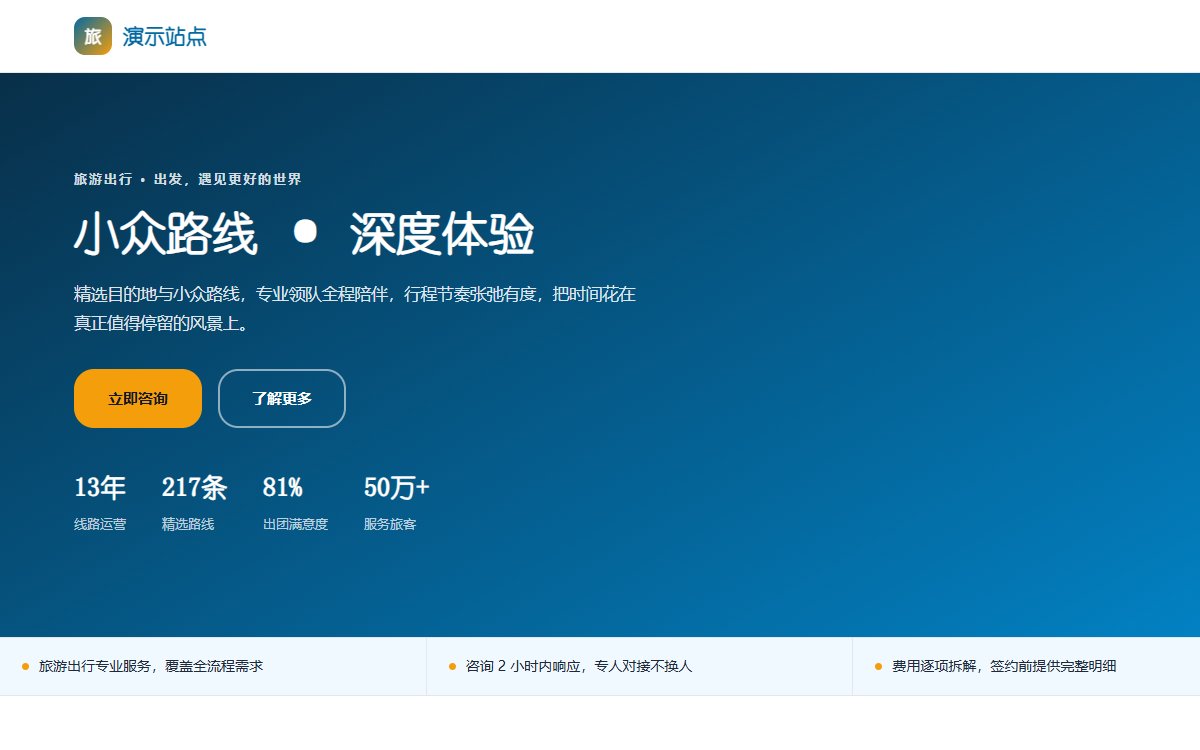Click the 立即咨询 button
Screen dimensions: 1200x750
[138, 398]
